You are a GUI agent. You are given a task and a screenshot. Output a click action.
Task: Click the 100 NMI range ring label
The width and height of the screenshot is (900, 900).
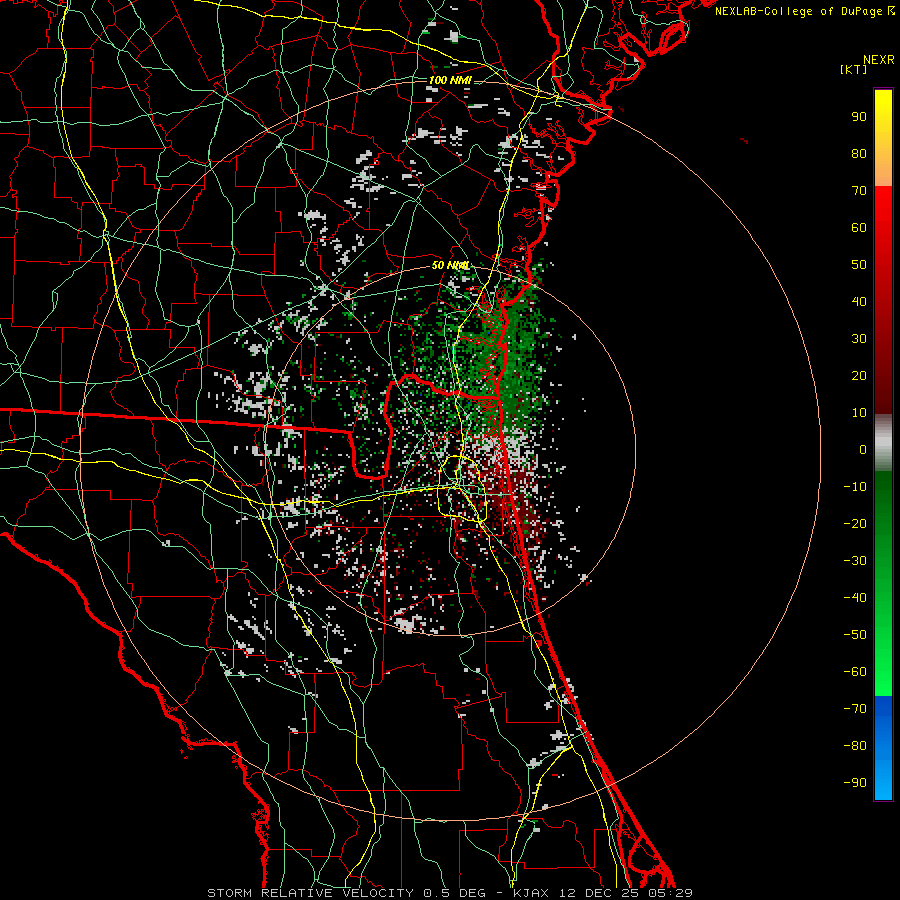click(x=450, y=80)
